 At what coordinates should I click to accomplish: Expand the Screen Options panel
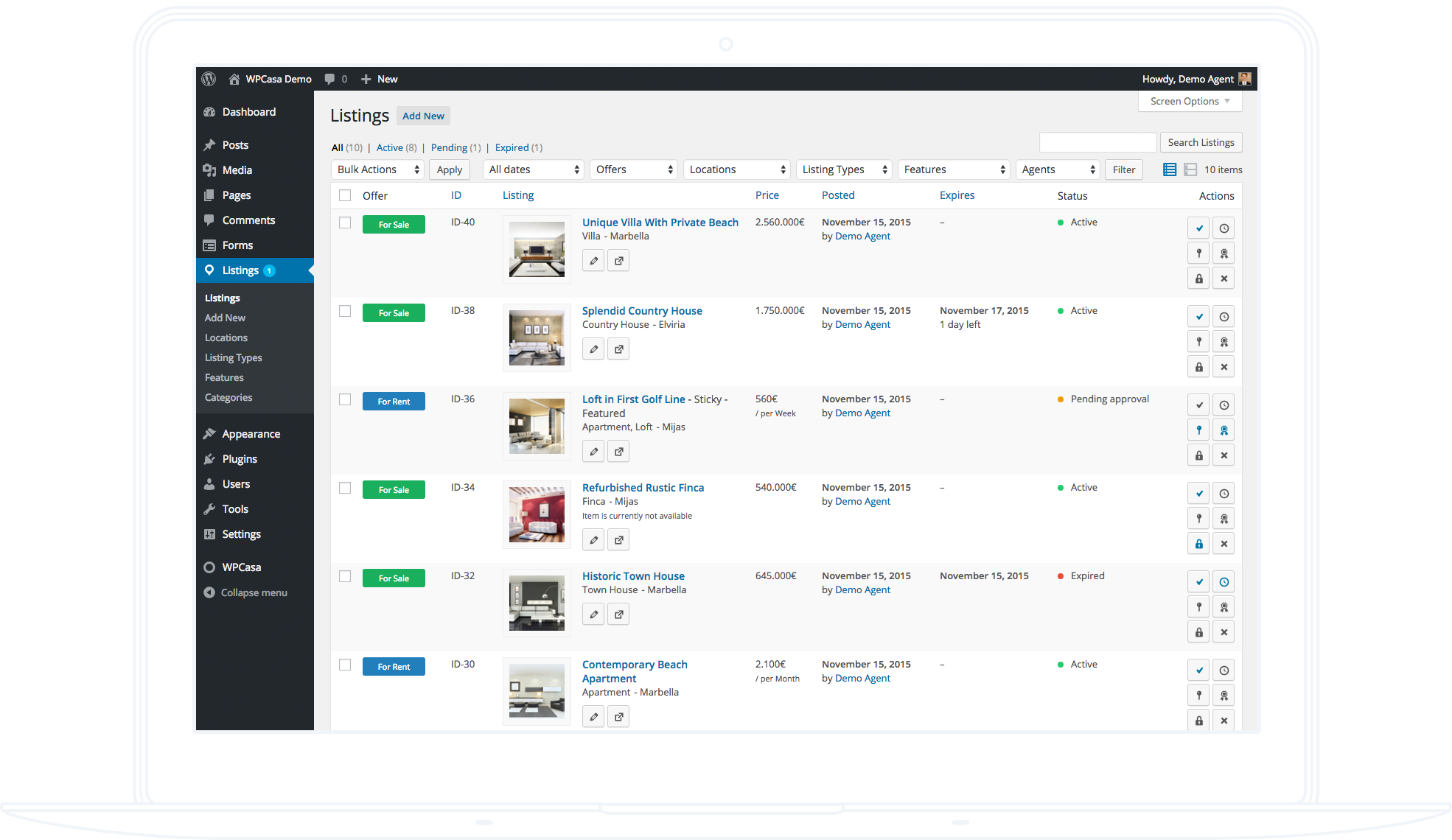click(x=1190, y=101)
